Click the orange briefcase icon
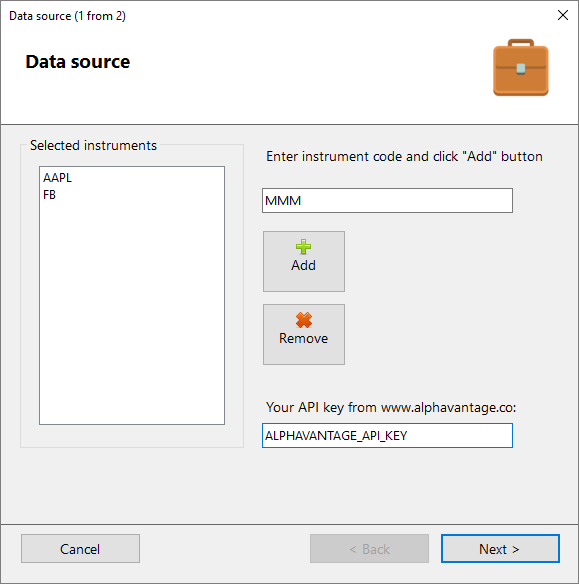This screenshot has height=584, width=579. coord(521,67)
